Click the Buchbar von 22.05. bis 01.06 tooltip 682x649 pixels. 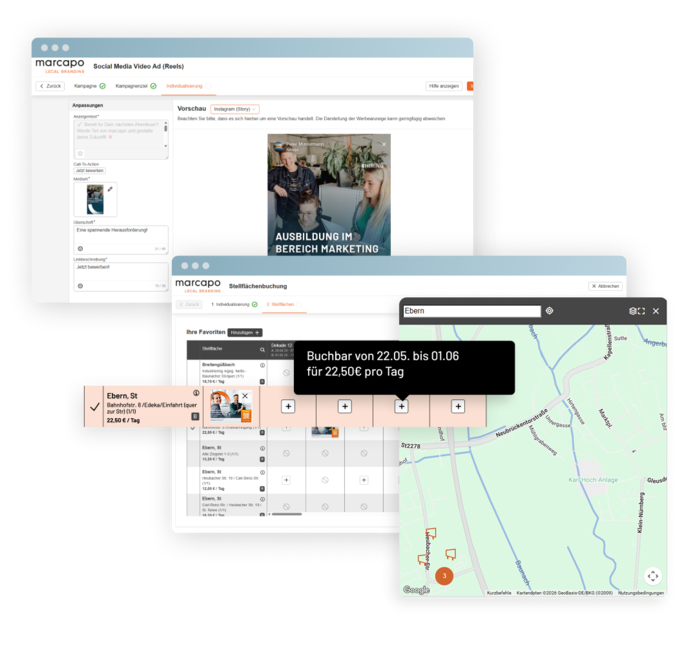pyautogui.click(x=404, y=368)
